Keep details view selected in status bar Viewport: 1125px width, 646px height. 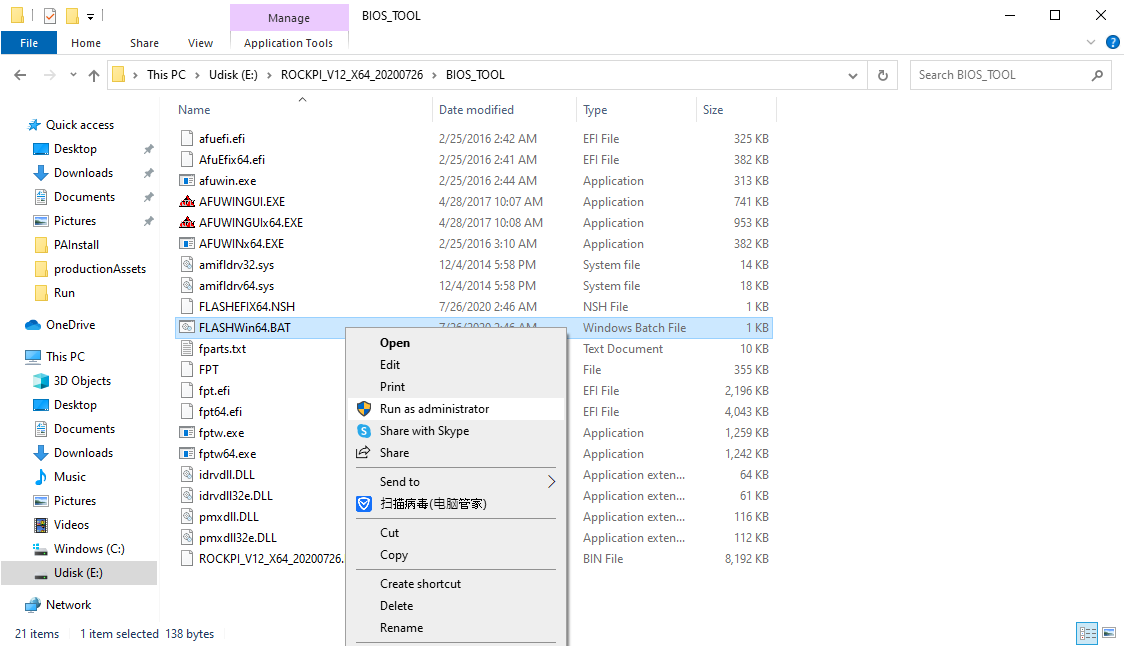1087,633
